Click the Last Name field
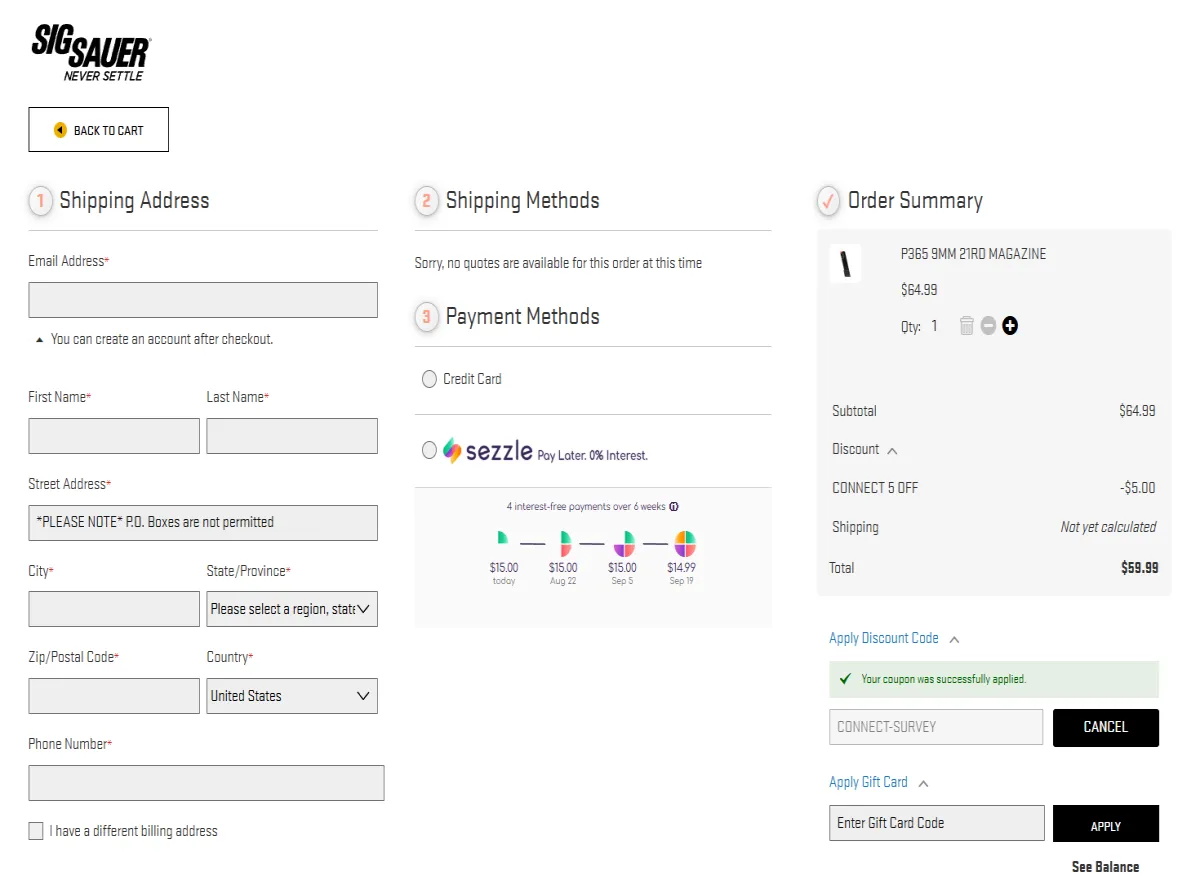The height and width of the screenshot is (887, 1200). coord(292,436)
